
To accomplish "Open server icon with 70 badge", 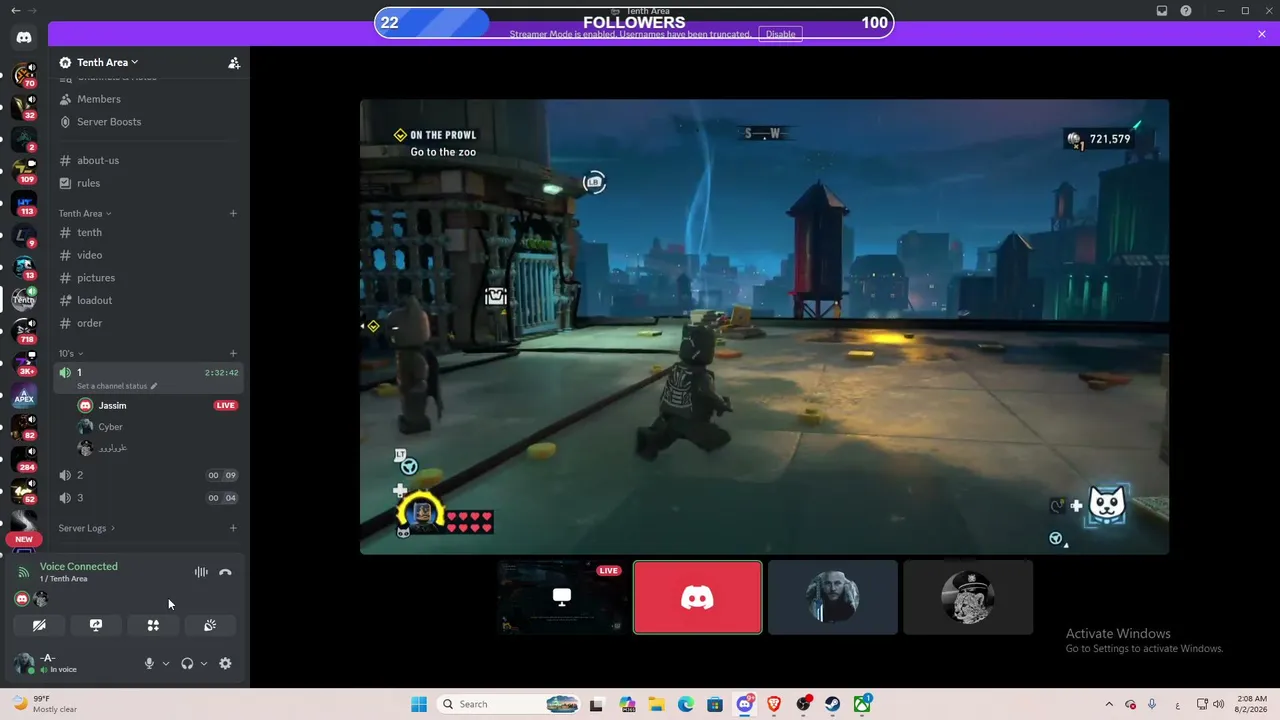I will coord(24,75).
